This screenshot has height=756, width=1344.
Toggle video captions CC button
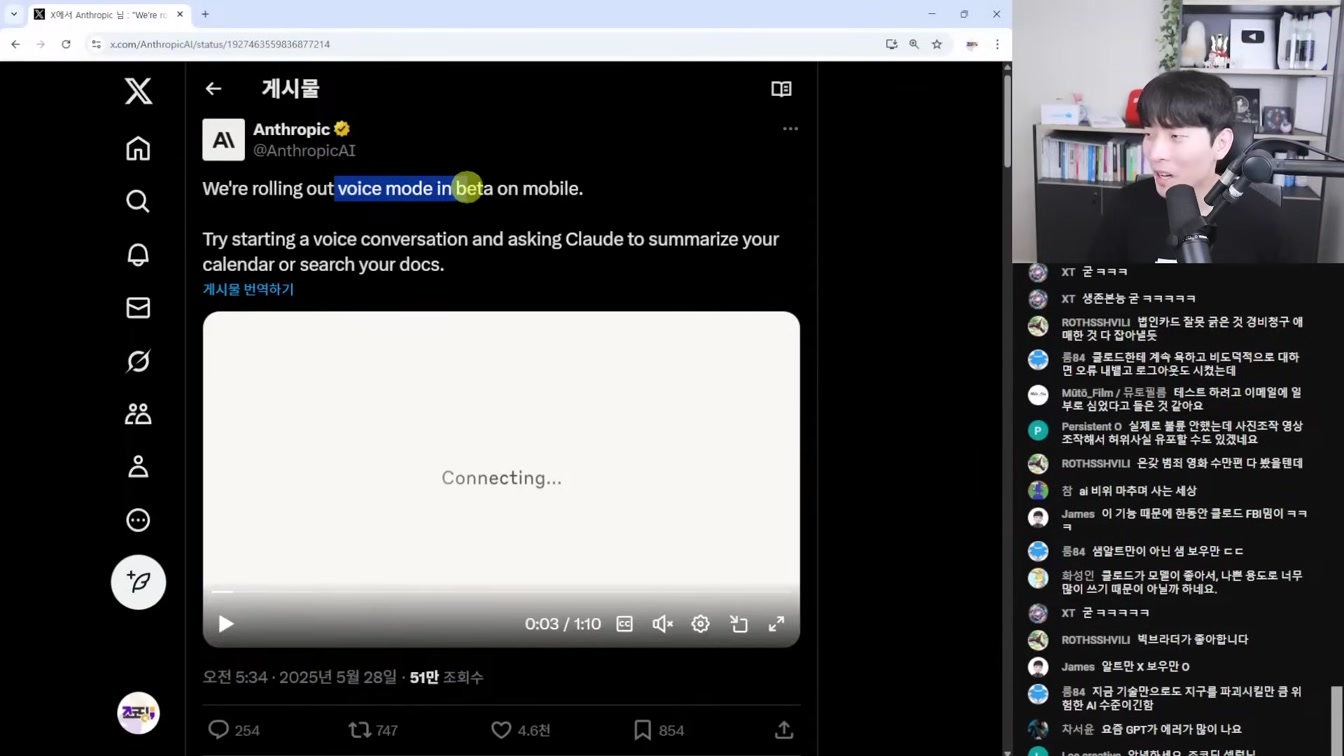[624, 624]
